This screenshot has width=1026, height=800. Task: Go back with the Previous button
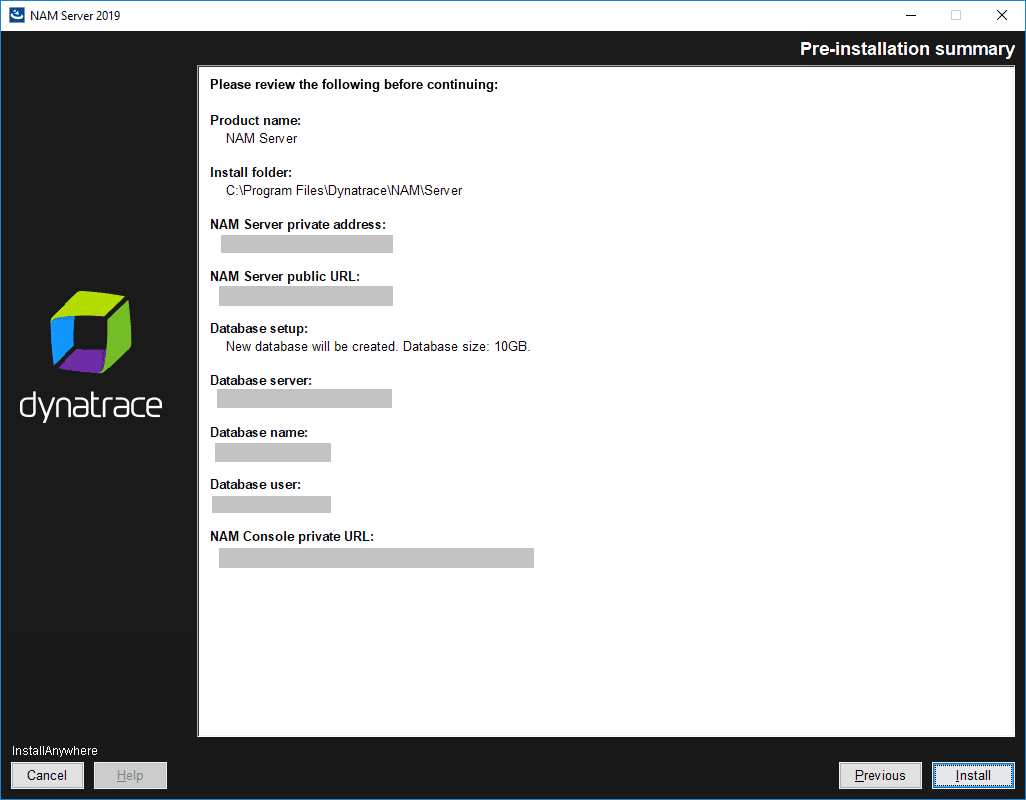click(x=880, y=775)
